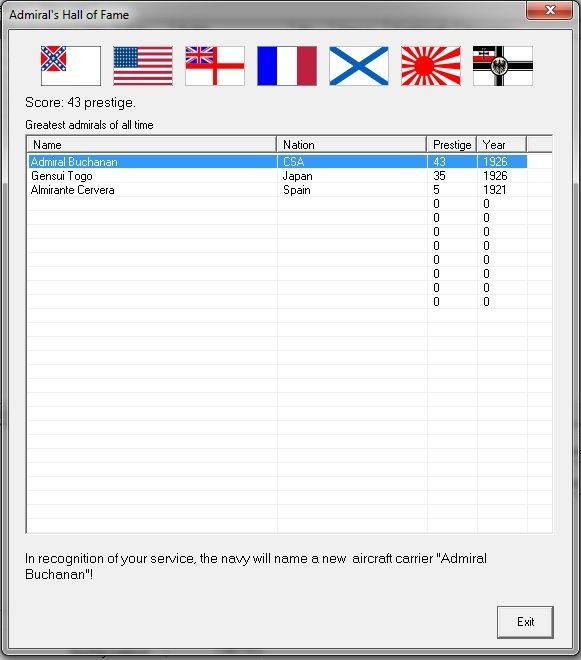
Task: Click the Exit button
Action: click(x=525, y=622)
